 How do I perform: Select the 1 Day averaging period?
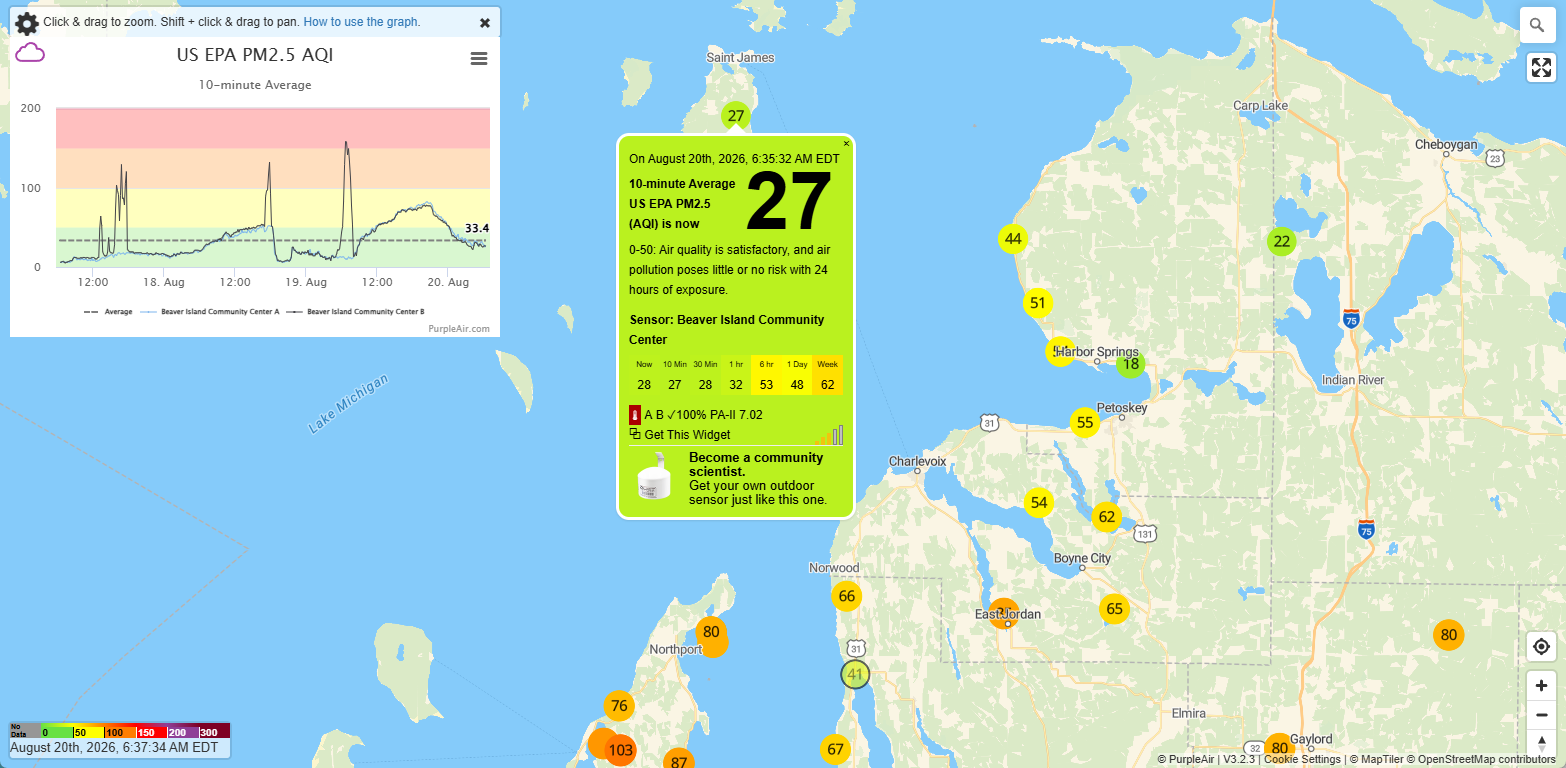797,375
